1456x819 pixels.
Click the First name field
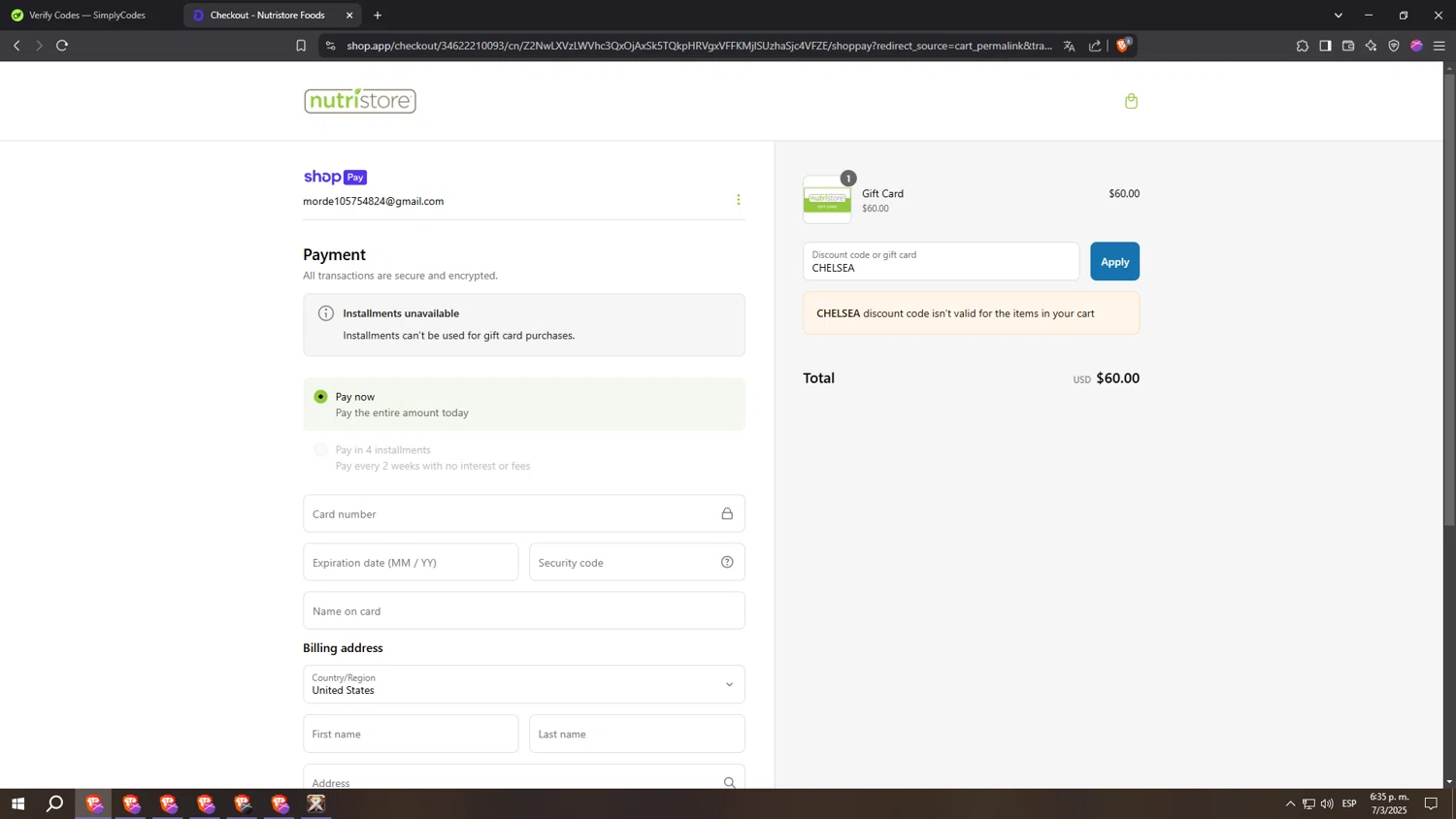point(411,734)
